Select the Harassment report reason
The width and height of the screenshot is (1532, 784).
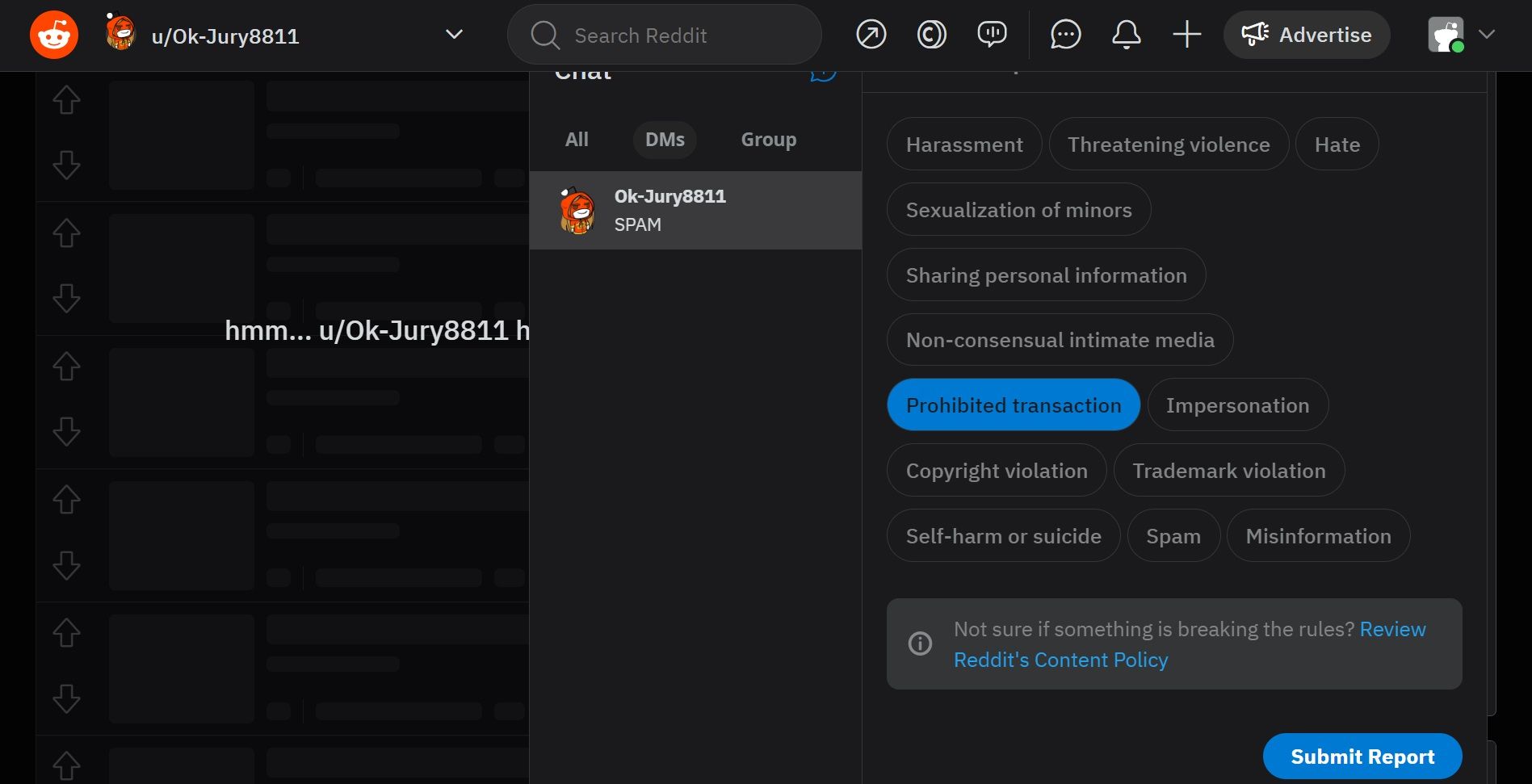(963, 144)
